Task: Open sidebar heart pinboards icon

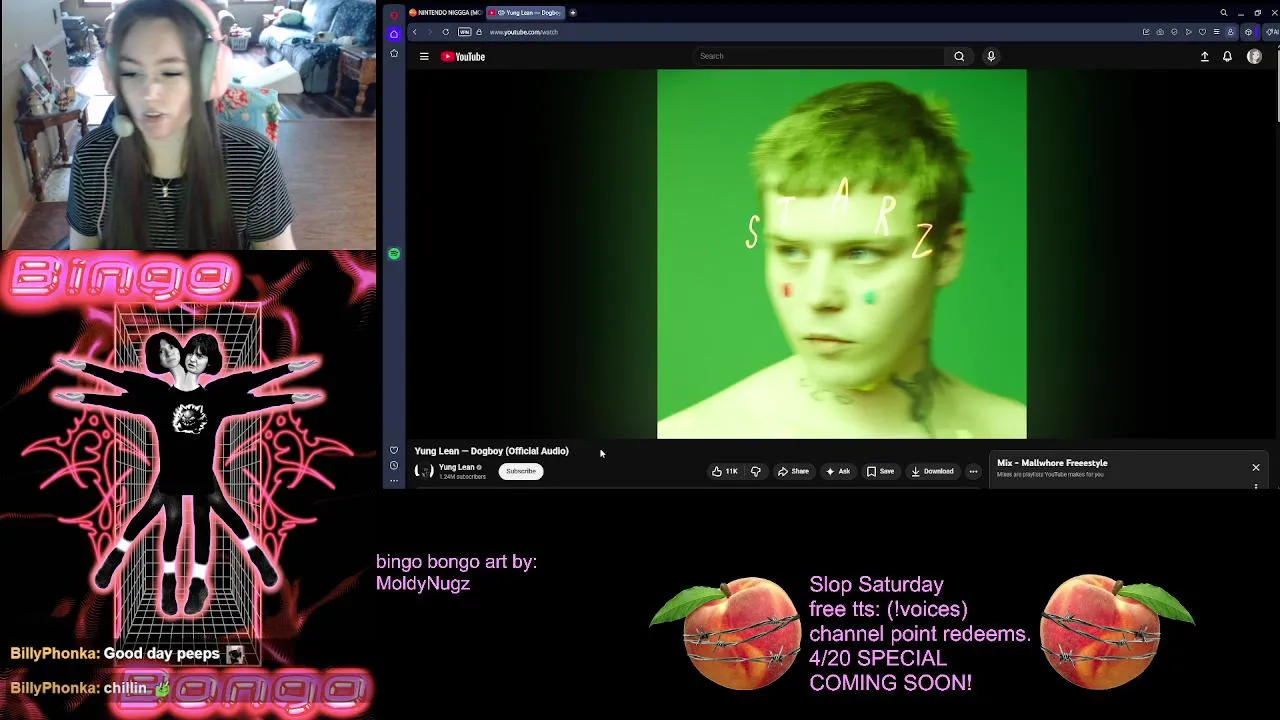Action: point(394,451)
